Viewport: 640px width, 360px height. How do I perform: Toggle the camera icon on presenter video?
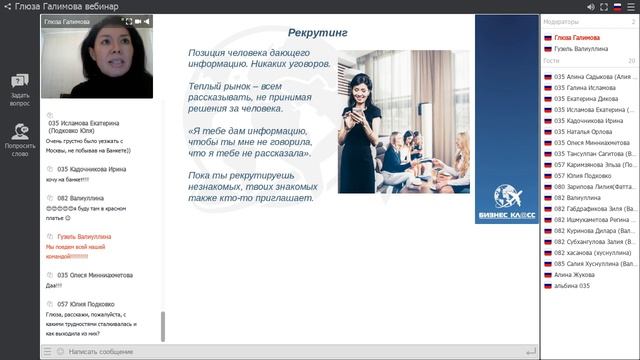pos(138,22)
